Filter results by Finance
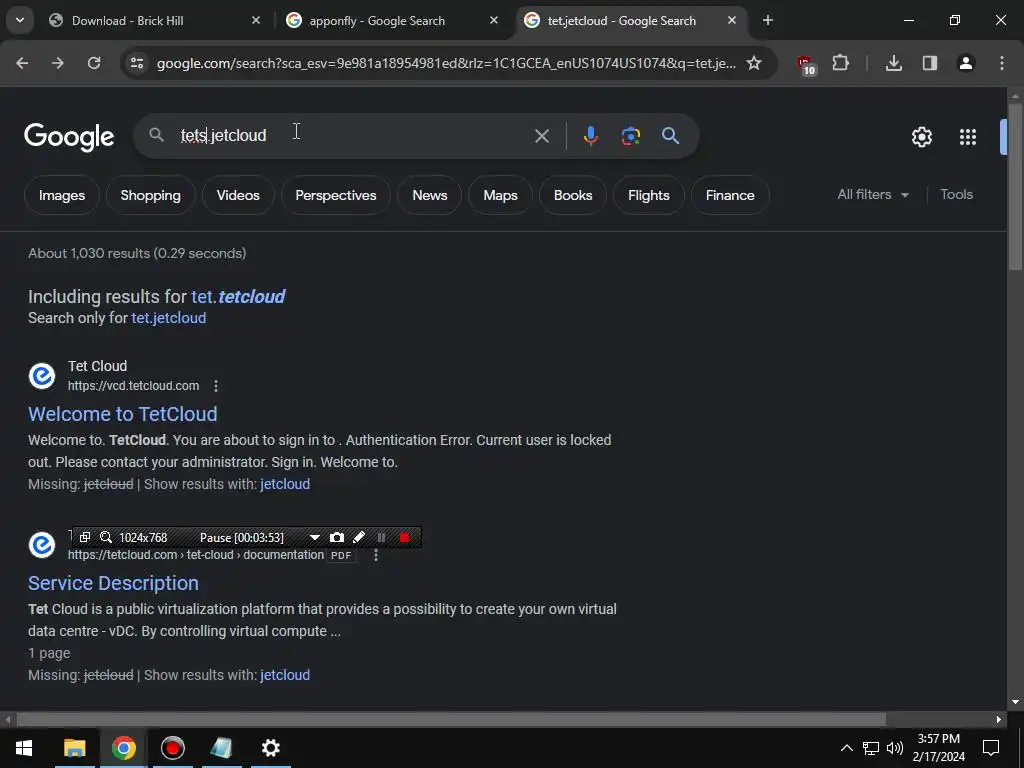Viewport: 1024px width, 768px height. tap(730, 195)
